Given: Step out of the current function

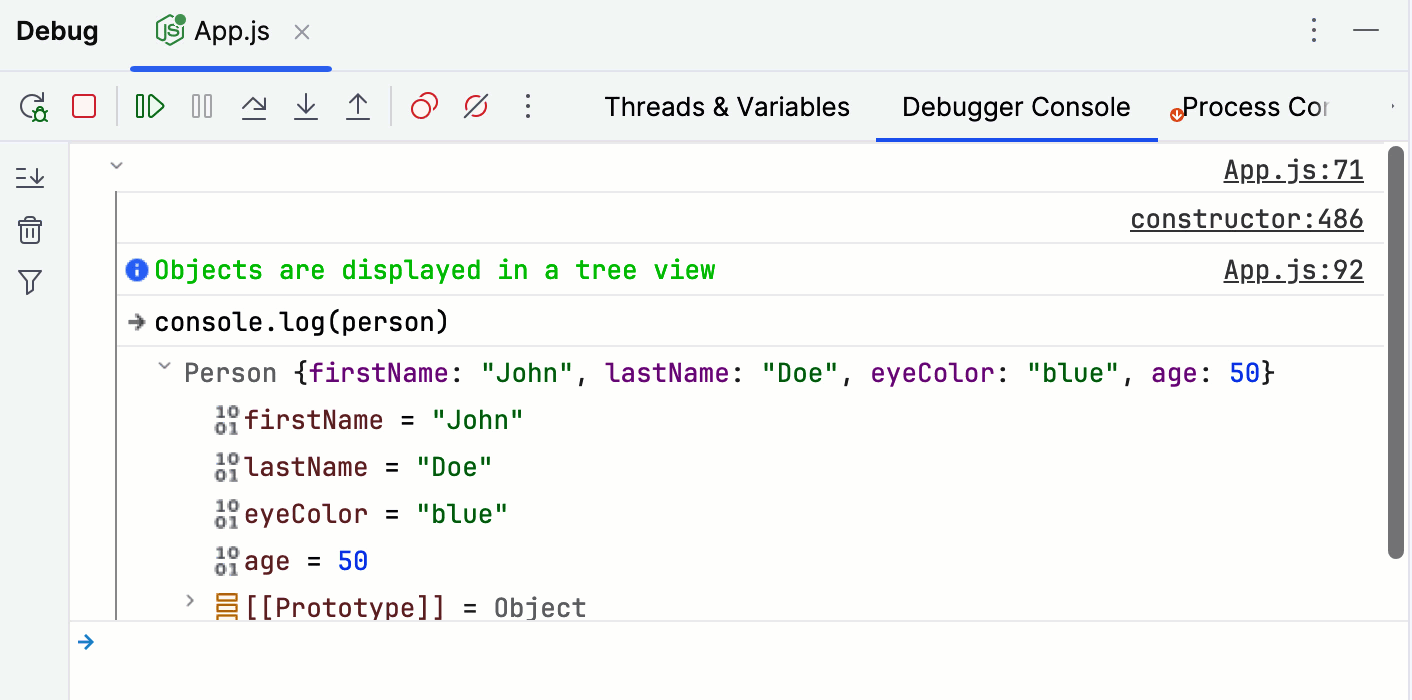Looking at the screenshot, I should pyautogui.click(x=357, y=106).
